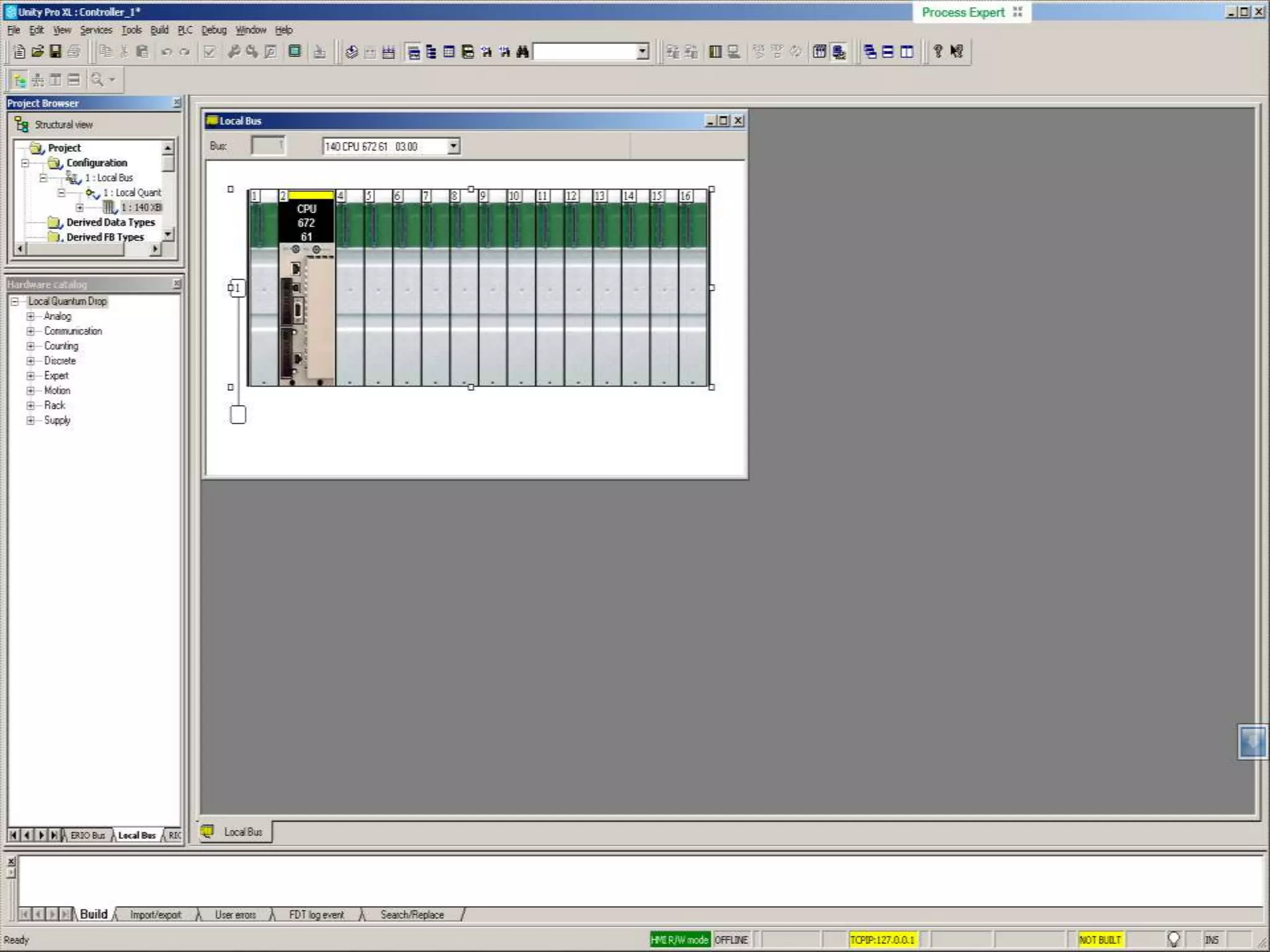The width and height of the screenshot is (1270, 952).
Task: Expand the Analog hardware catalog node
Action: pos(30,316)
